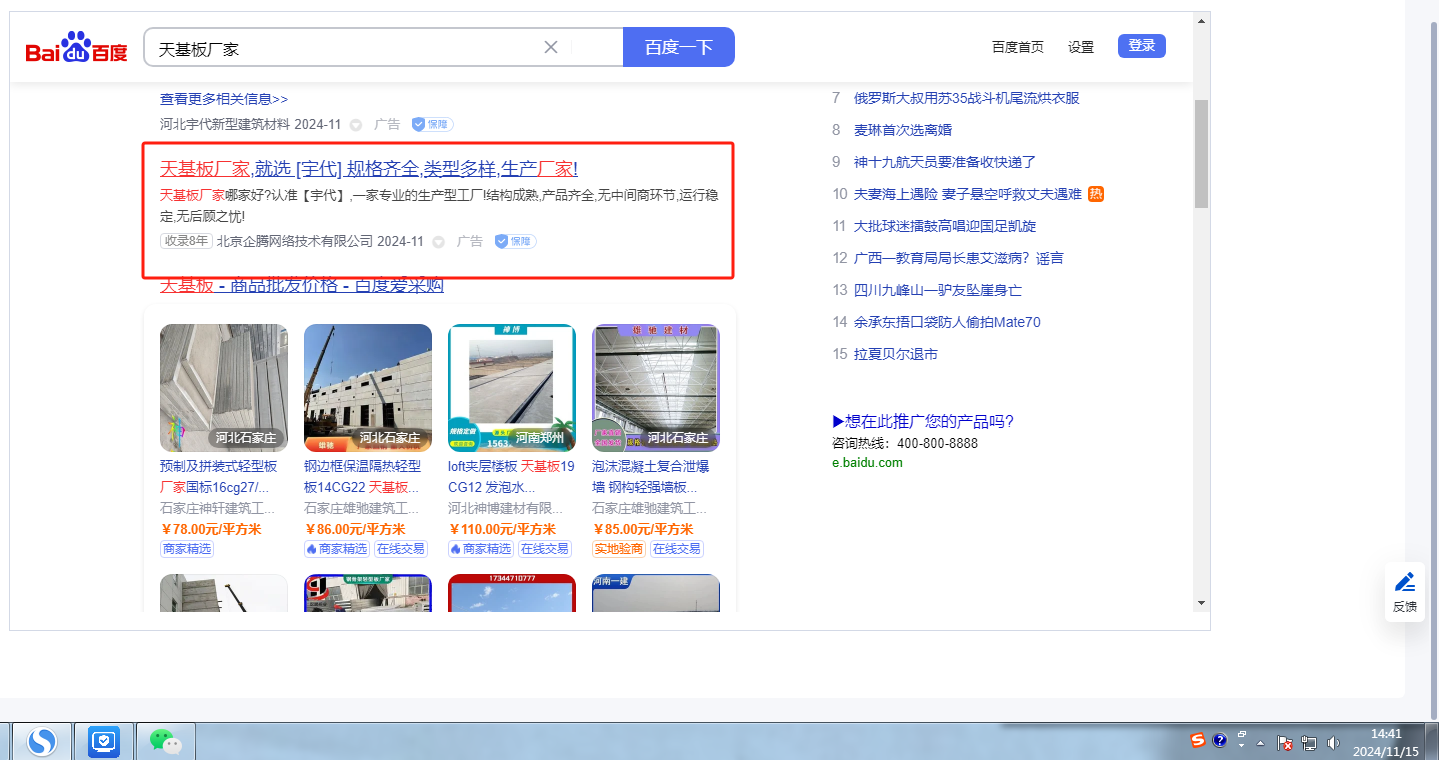
Task: Open thumbnail of 预制及拼装式轻型板 product
Action: tap(224, 388)
